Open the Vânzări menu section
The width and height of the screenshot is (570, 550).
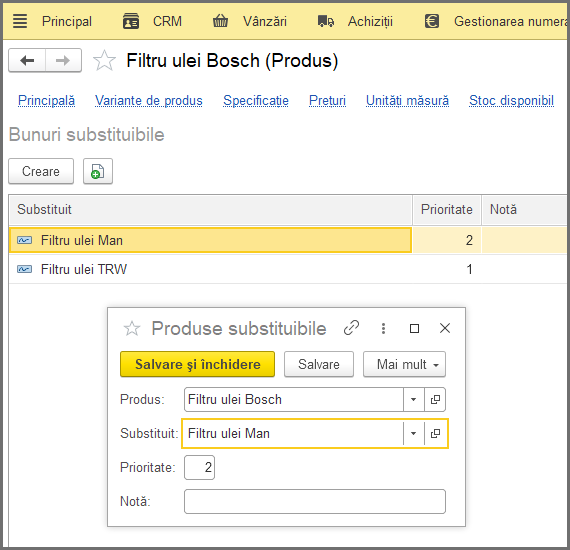(x=265, y=21)
